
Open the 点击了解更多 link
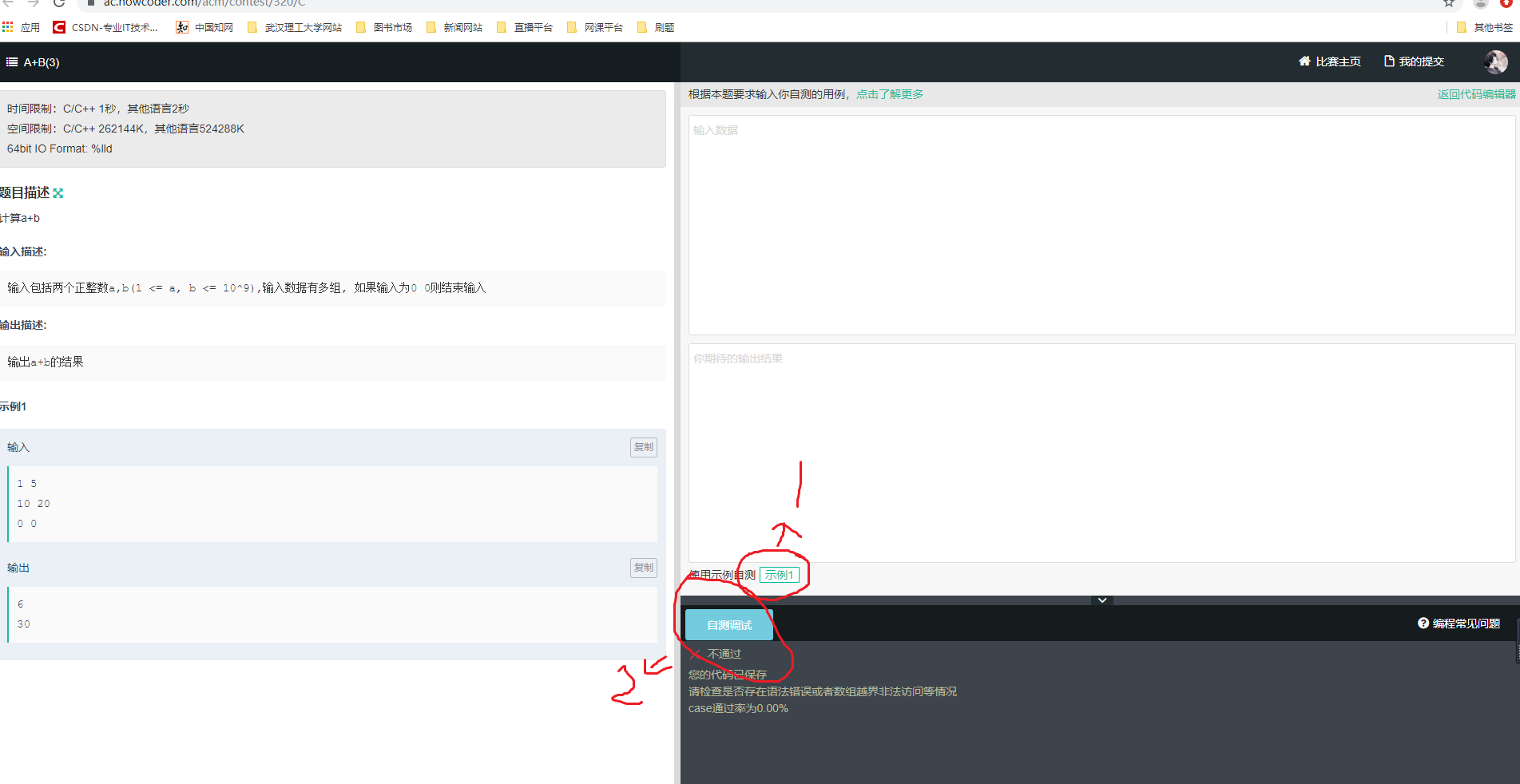pos(890,94)
